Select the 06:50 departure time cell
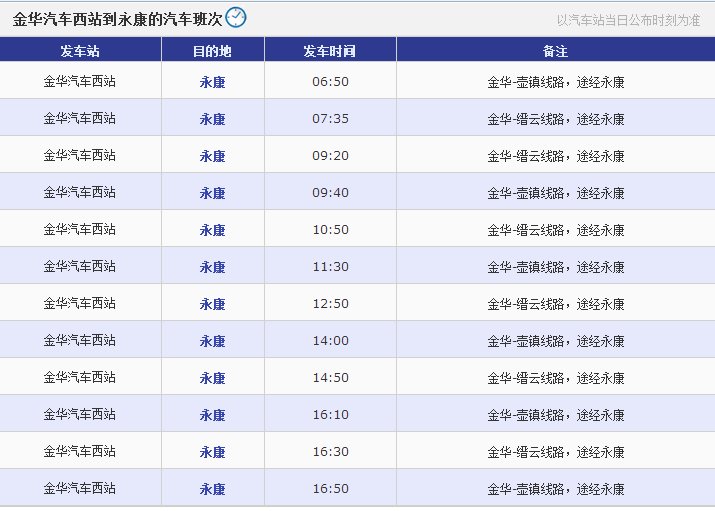 [331, 82]
